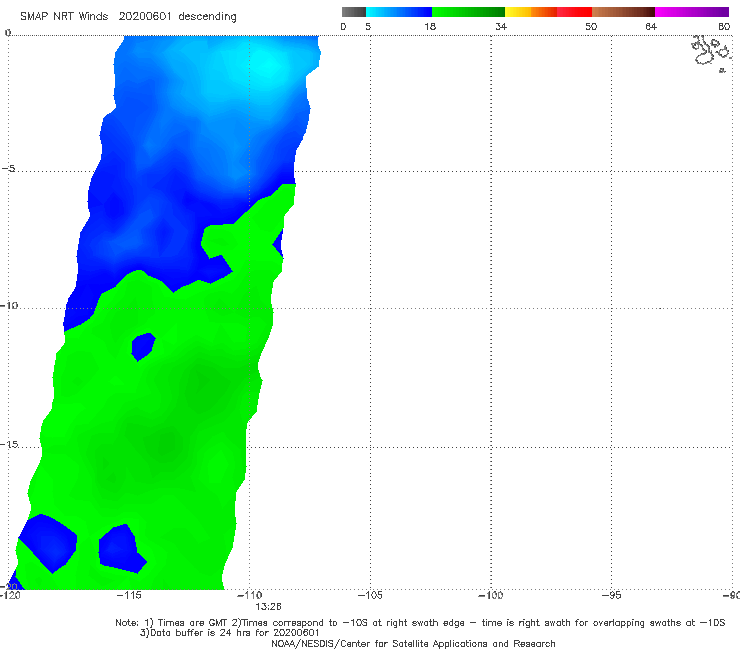Click the longitude label '-95' on the bottom axis
Screen dimensions: 740x650
coord(612,595)
